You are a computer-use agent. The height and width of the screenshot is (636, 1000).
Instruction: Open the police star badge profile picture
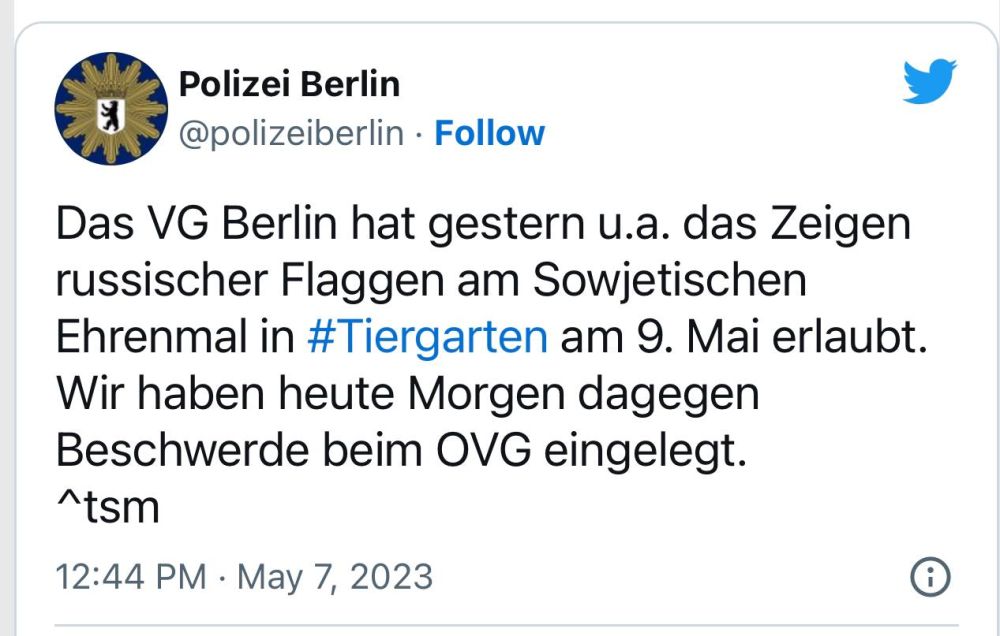click(108, 106)
